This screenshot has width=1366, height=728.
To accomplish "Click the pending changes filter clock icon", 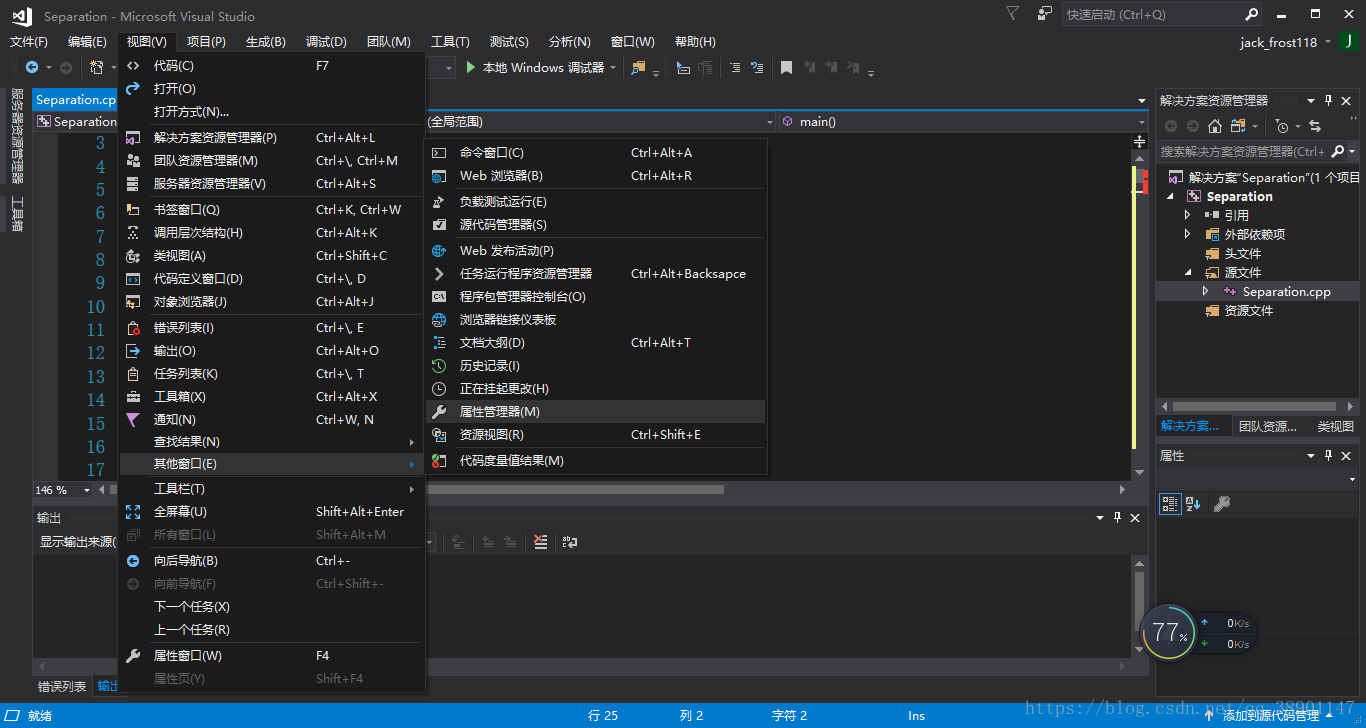I will (x=1282, y=126).
